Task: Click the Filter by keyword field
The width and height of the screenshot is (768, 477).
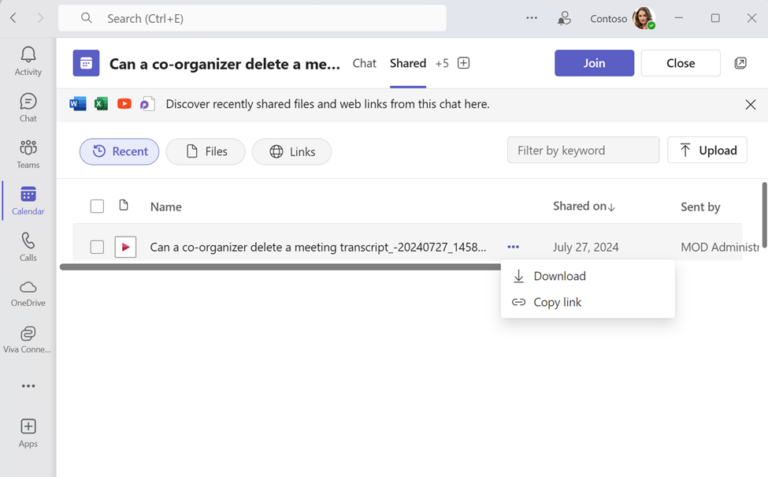Action: 583,150
